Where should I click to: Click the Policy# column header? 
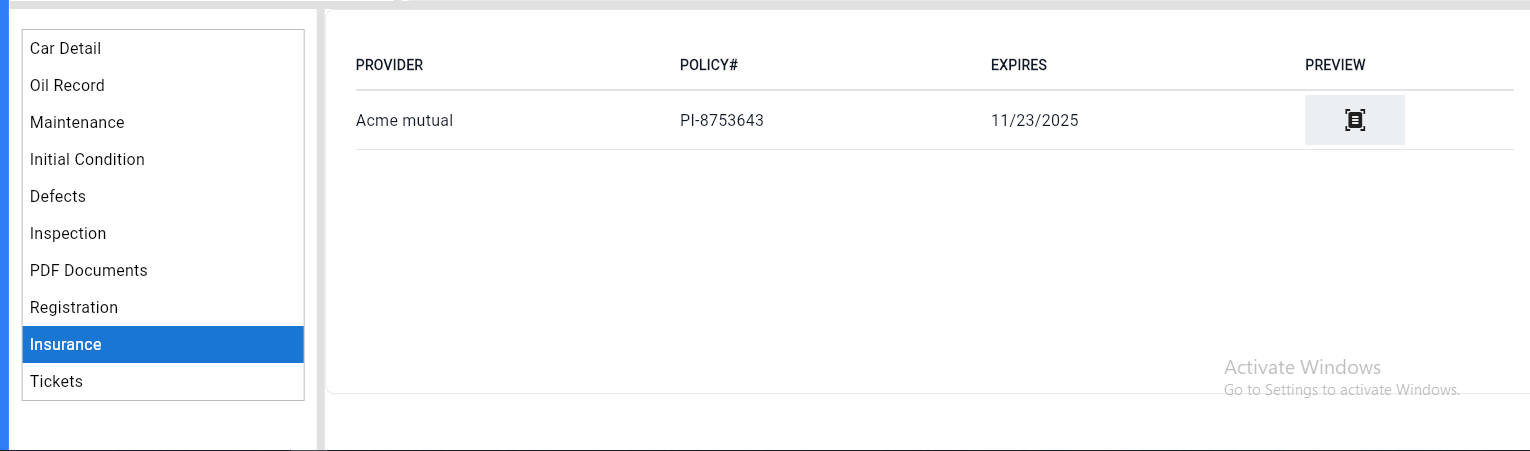point(708,65)
